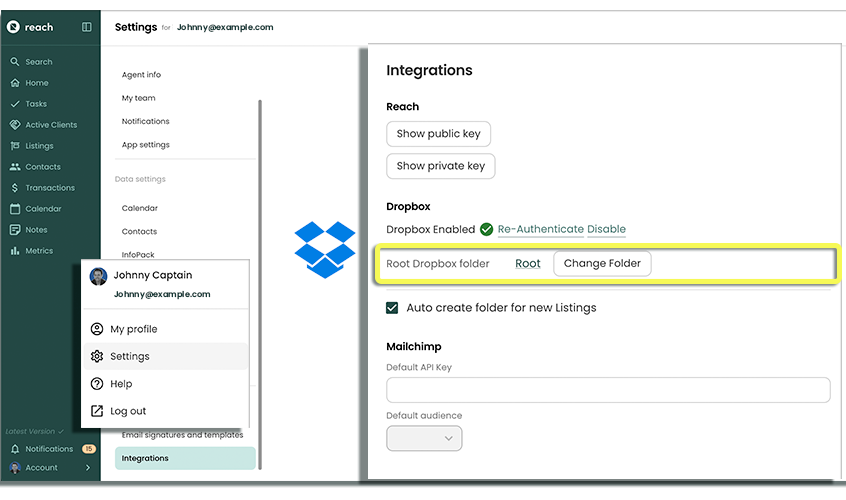
Task: Expand the Default audience dropdown
Action: (424, 438)
